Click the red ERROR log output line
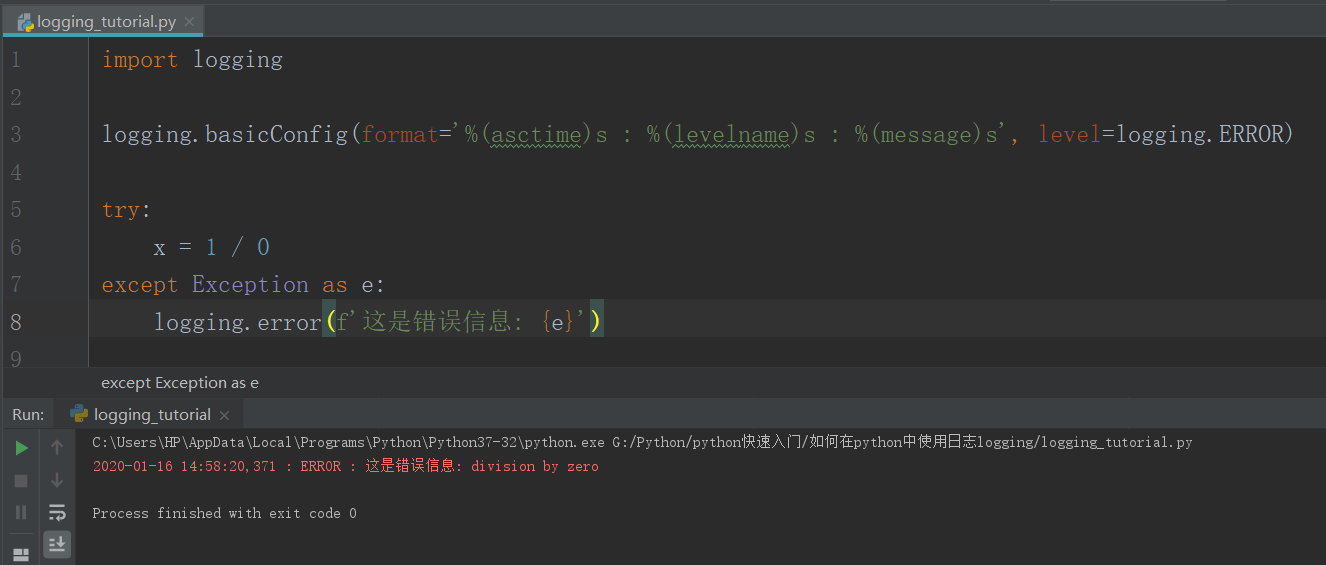The height and width of the screenshot is (565, 1326). pyautogui.click(x=345, y=466)
